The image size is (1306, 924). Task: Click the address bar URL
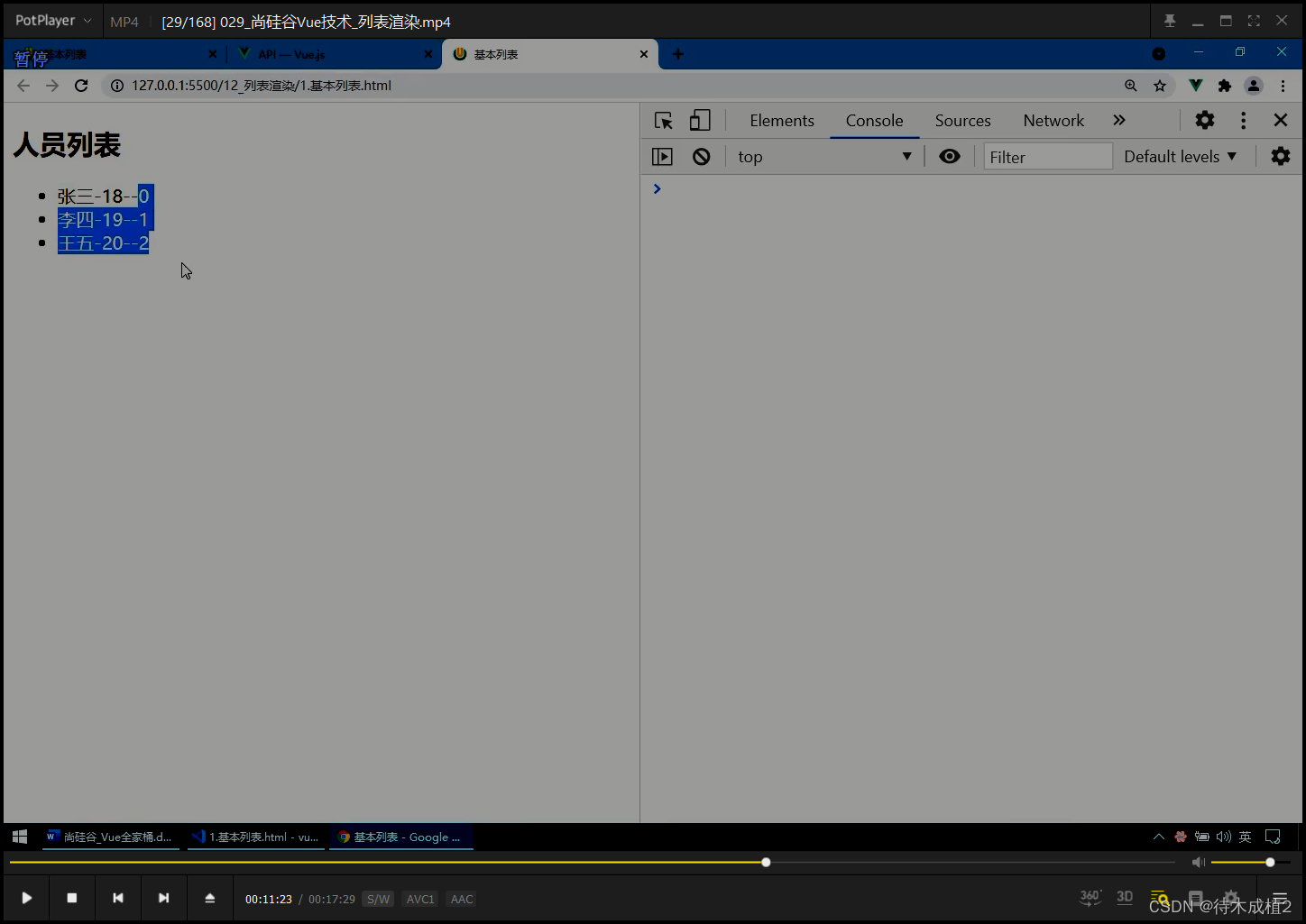click(262, 86)
